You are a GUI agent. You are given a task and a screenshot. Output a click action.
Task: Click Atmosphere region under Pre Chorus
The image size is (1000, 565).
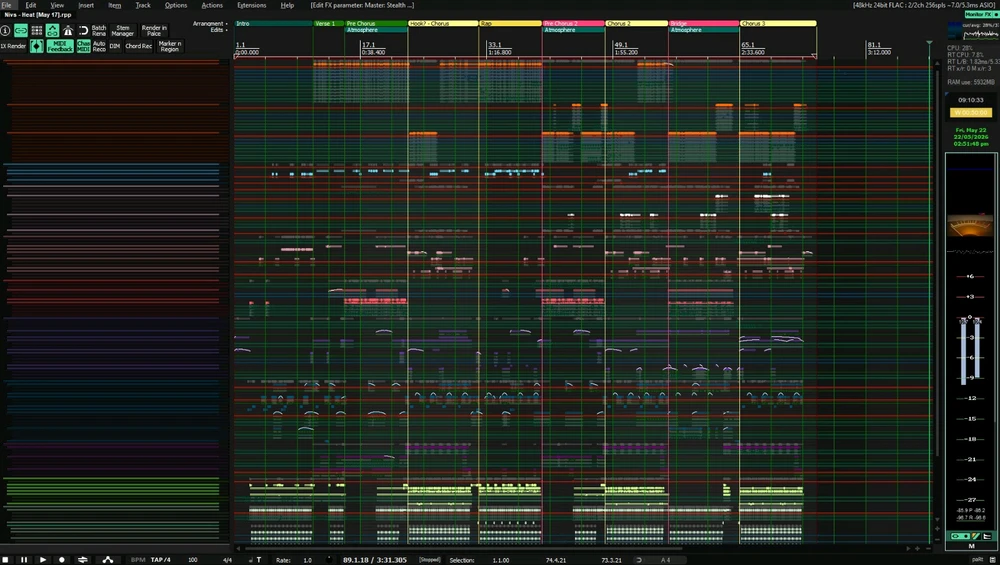pos(376,30)
